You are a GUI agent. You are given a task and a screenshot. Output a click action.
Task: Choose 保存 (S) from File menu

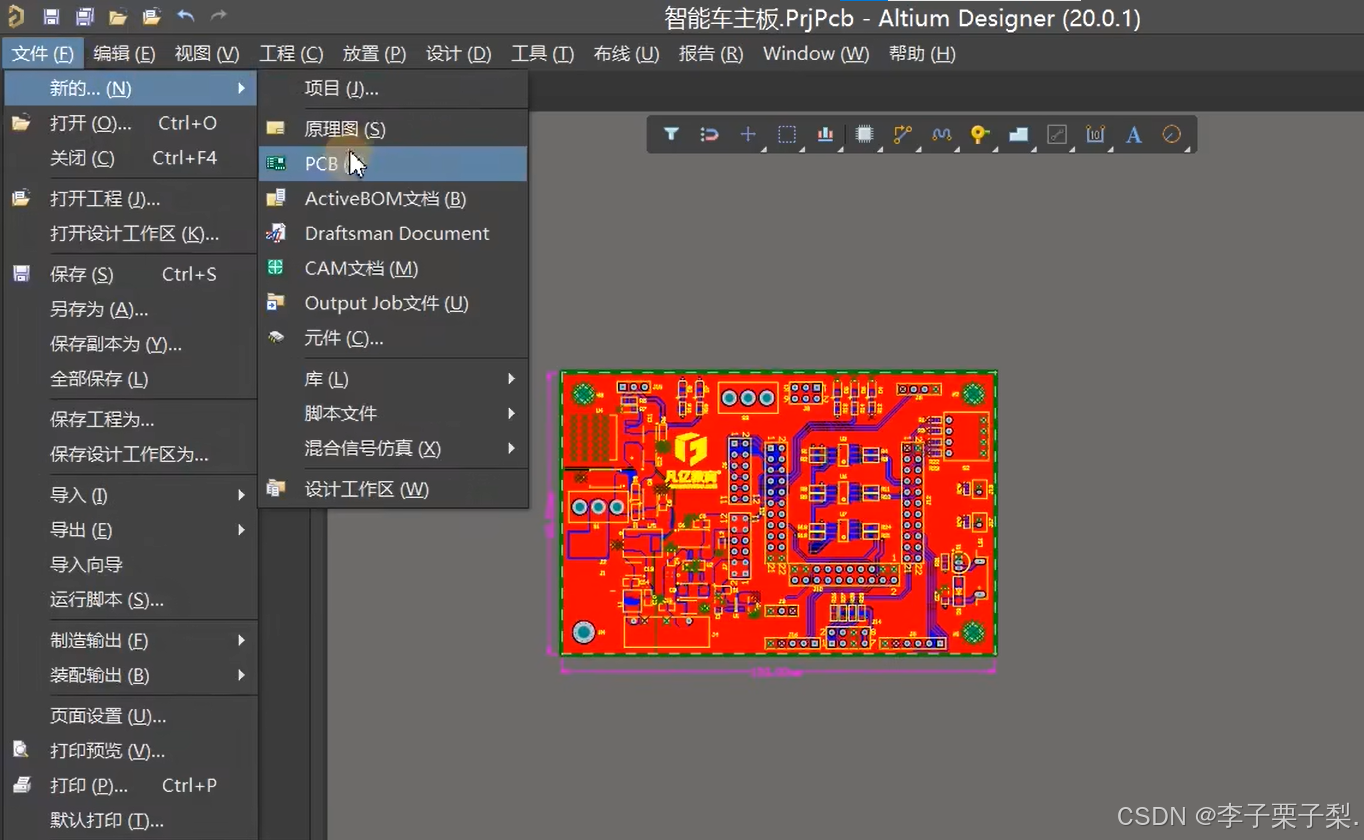pyautogui.click(x=131, y=274)
